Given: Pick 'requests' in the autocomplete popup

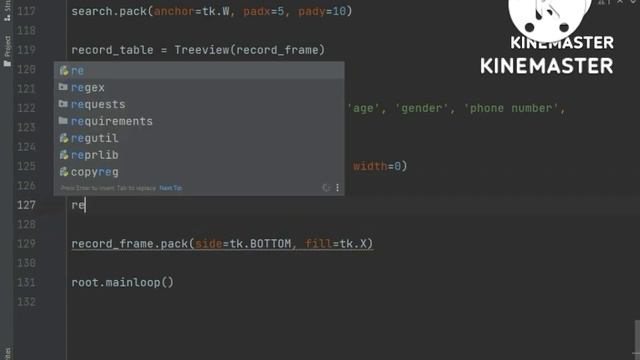Looking at the screenshot, I should click(x=199, y=104).
